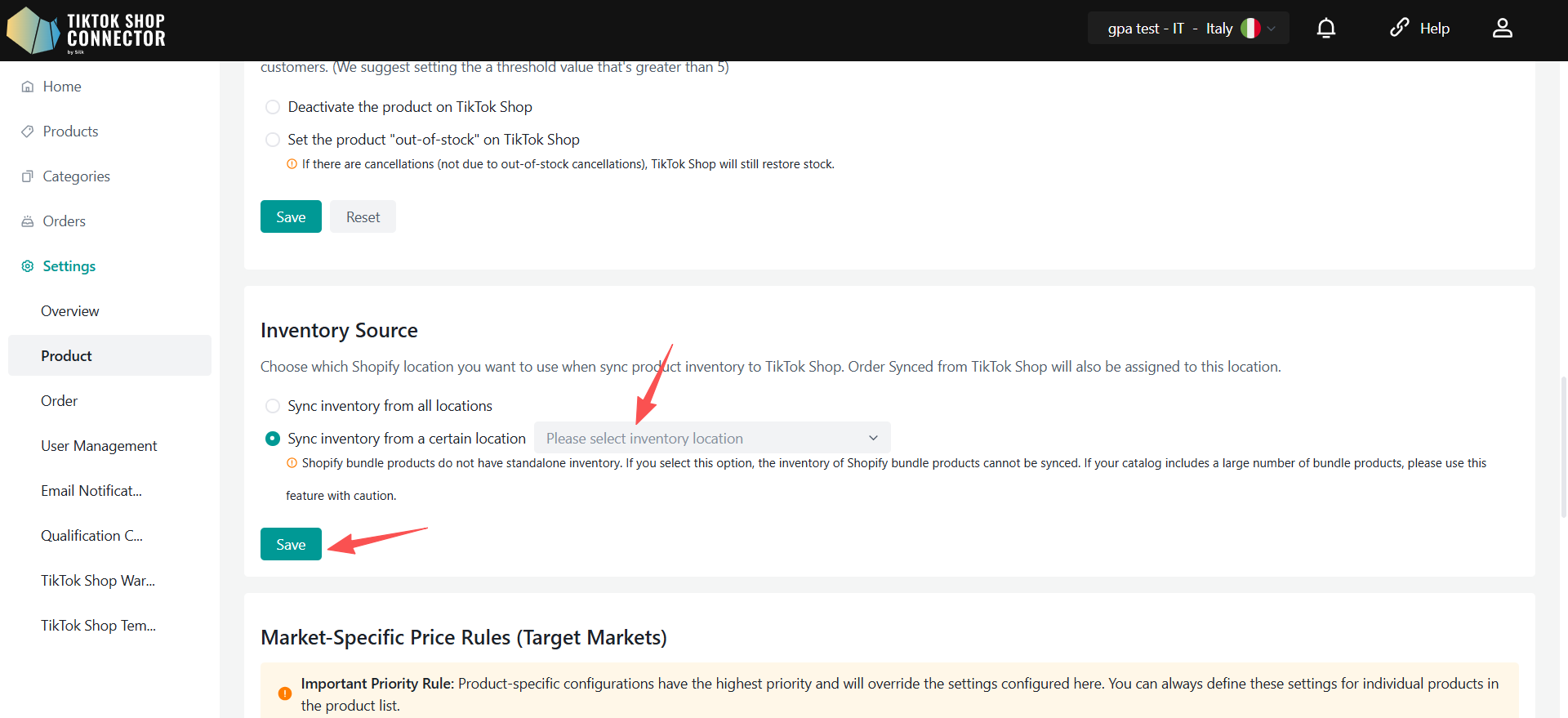
Task: Click the TikTok Shop Connector logo
Action: point(86,30)
